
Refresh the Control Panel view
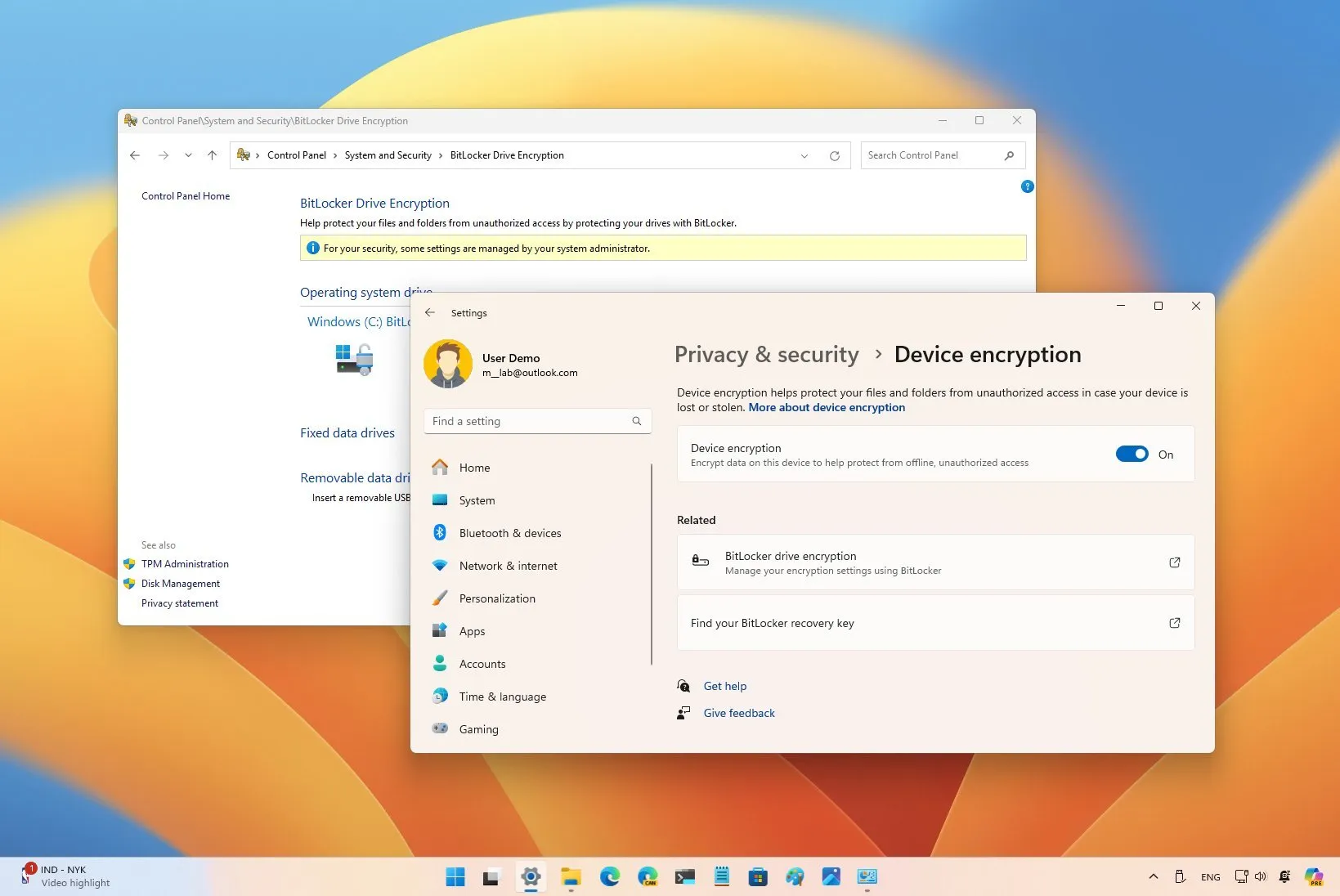click(x=835, y=155)
